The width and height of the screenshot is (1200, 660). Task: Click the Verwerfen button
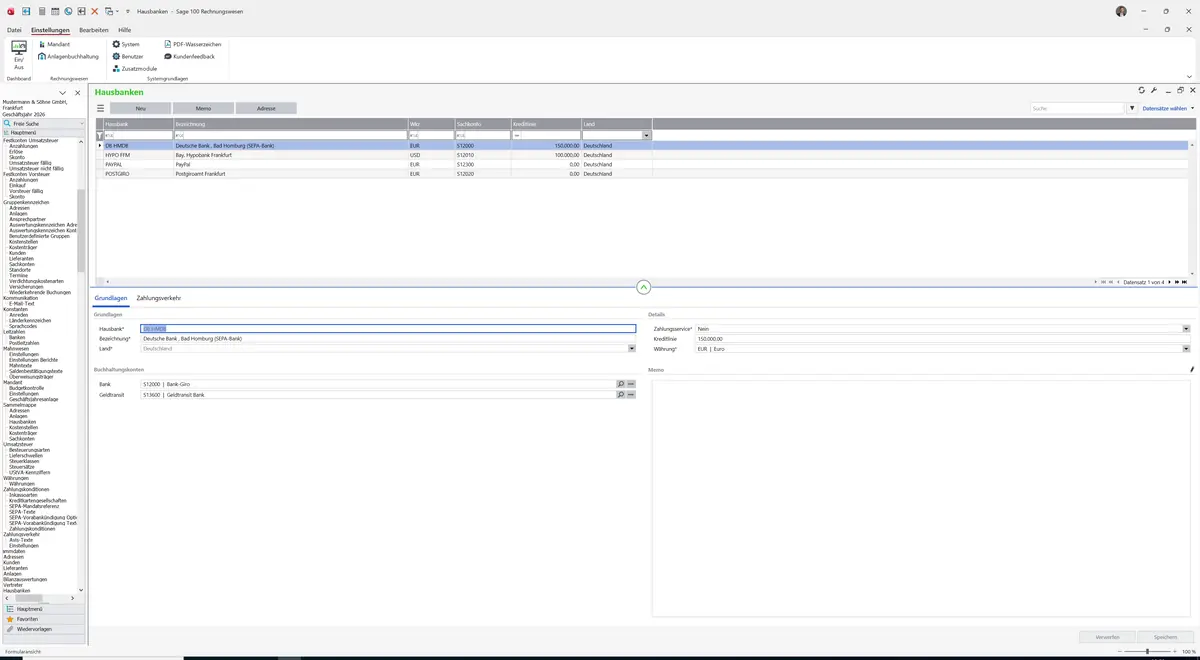(x=1107, y=637)
